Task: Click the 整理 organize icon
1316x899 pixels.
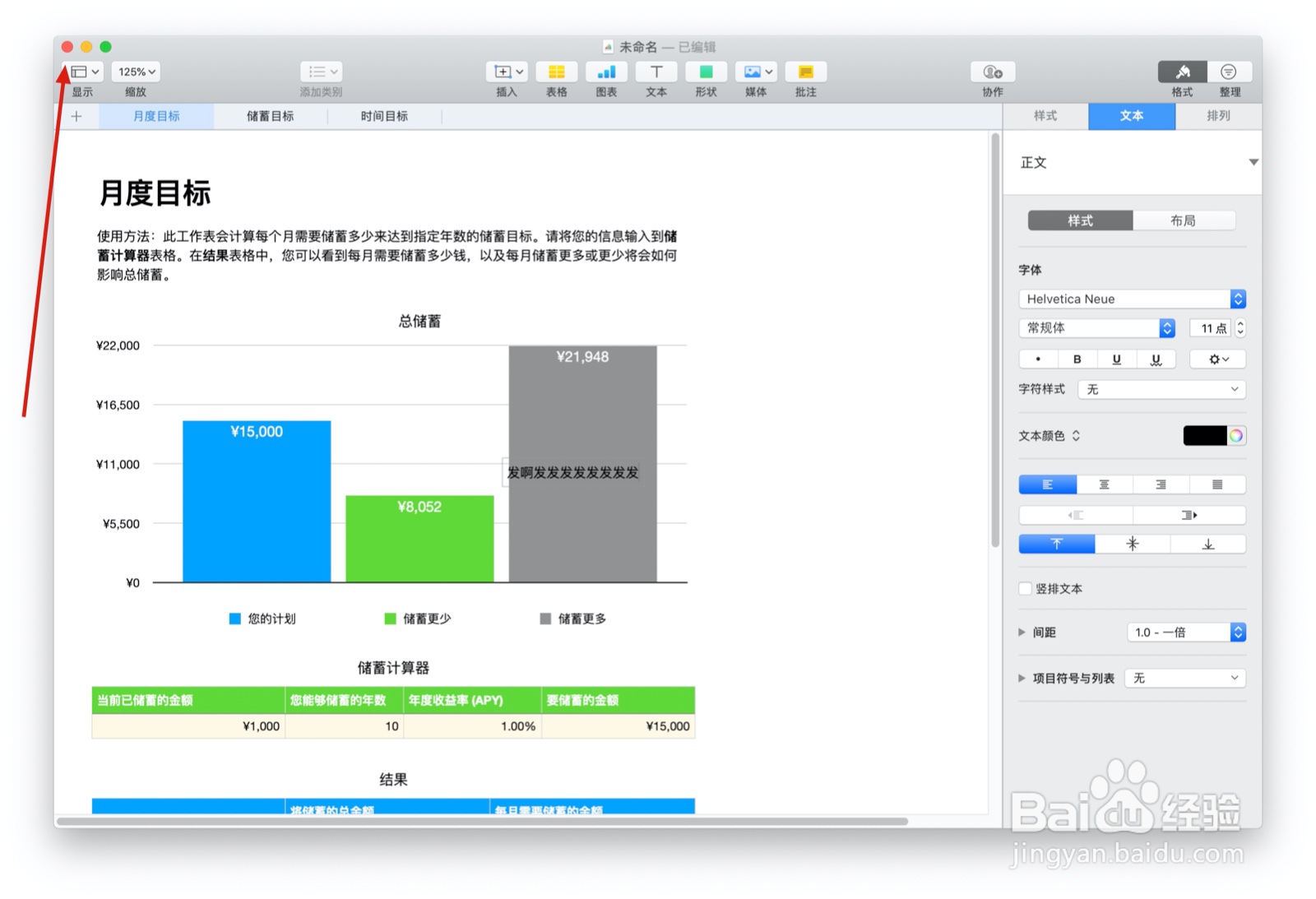Action: tap(1229, 72)
